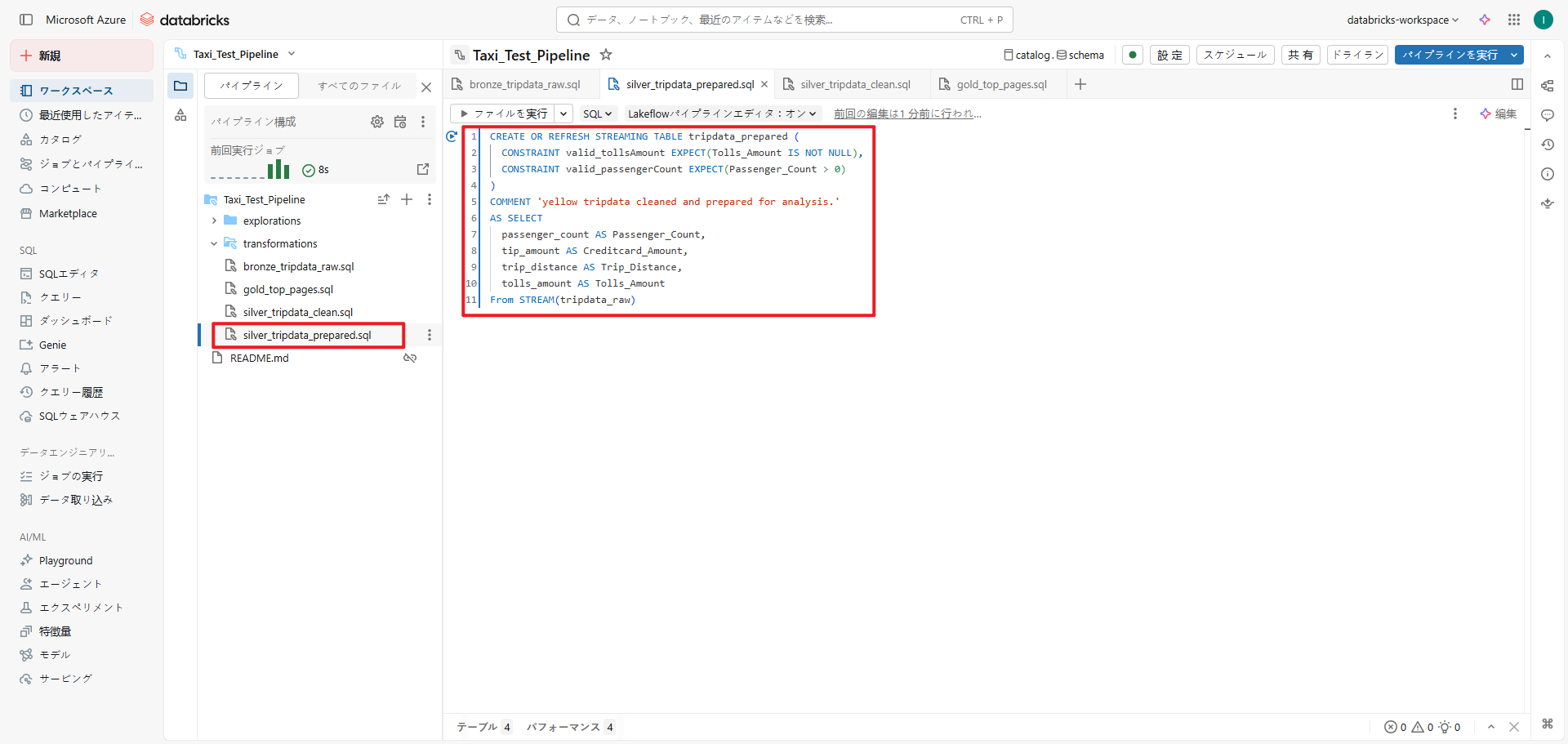Select the すべてのファイル tab

359,86
